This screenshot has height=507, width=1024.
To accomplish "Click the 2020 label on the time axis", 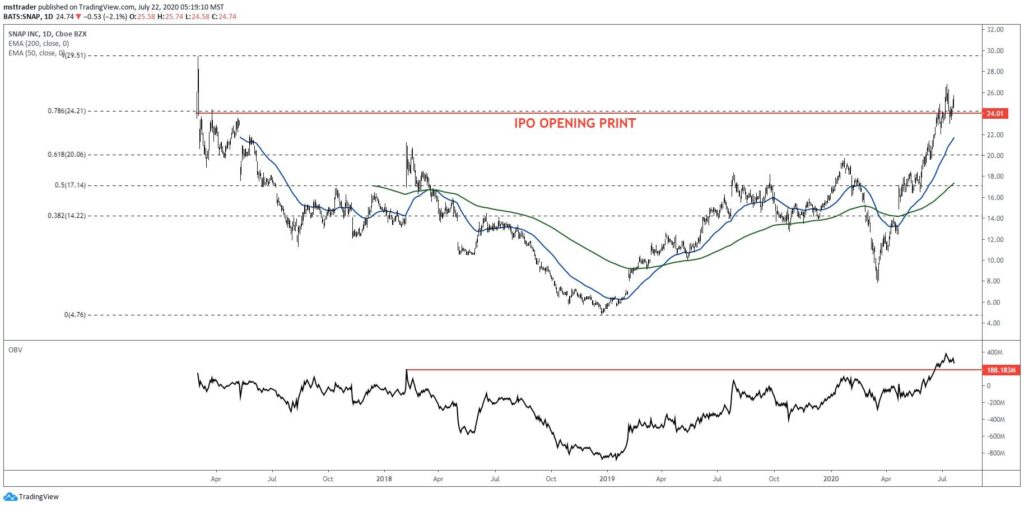I will [x=832, y=478].
